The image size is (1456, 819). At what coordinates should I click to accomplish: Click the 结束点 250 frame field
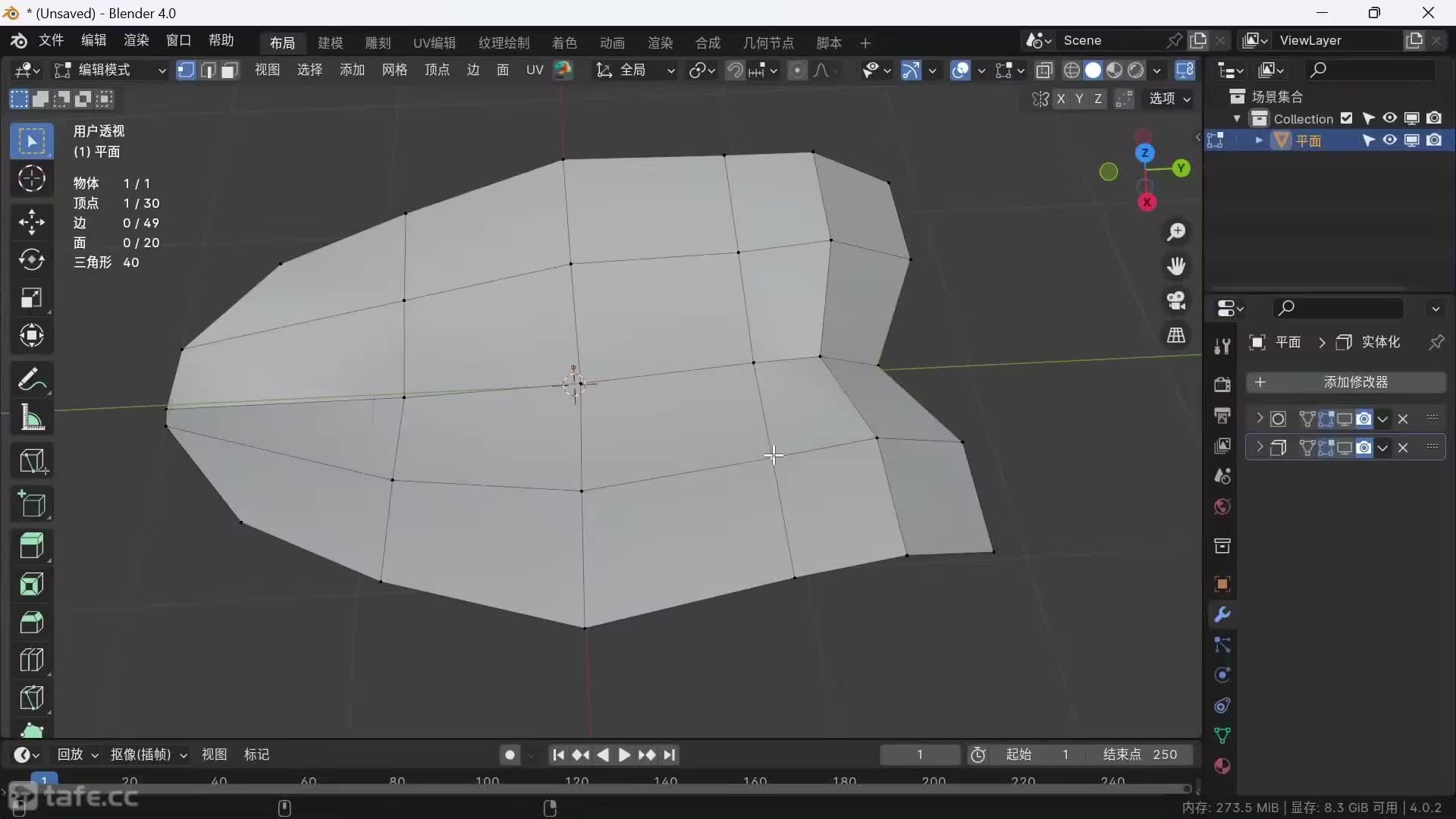tap(1140, 755)
